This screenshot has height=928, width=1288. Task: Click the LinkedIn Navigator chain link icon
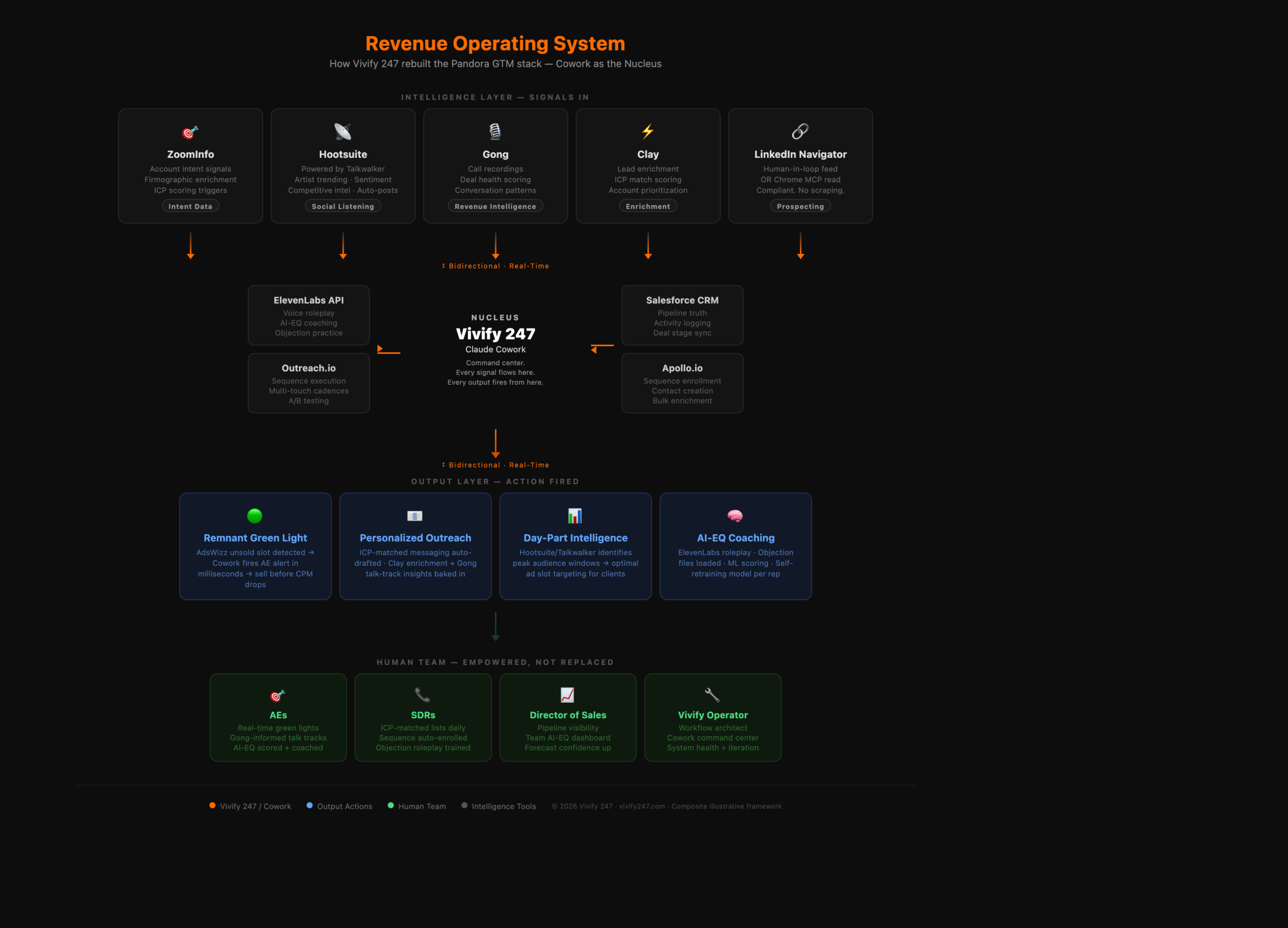coord(800,132)
